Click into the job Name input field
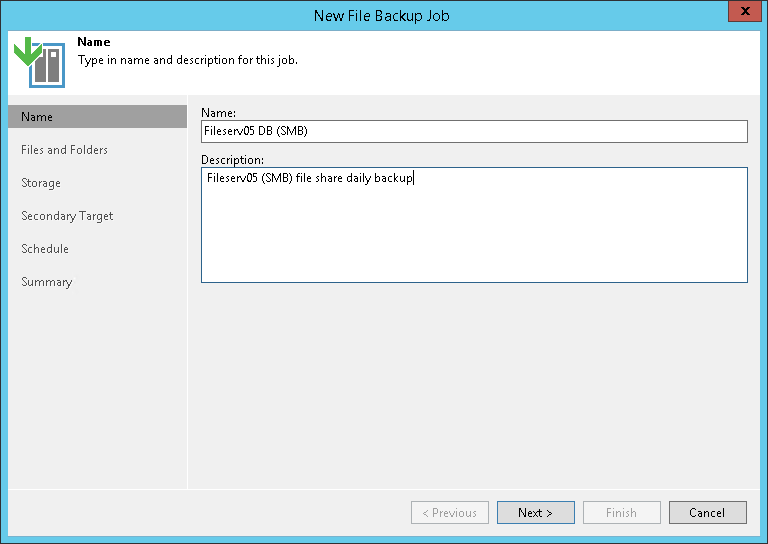This screenshot has width=768, height=544. click(474, 131)
